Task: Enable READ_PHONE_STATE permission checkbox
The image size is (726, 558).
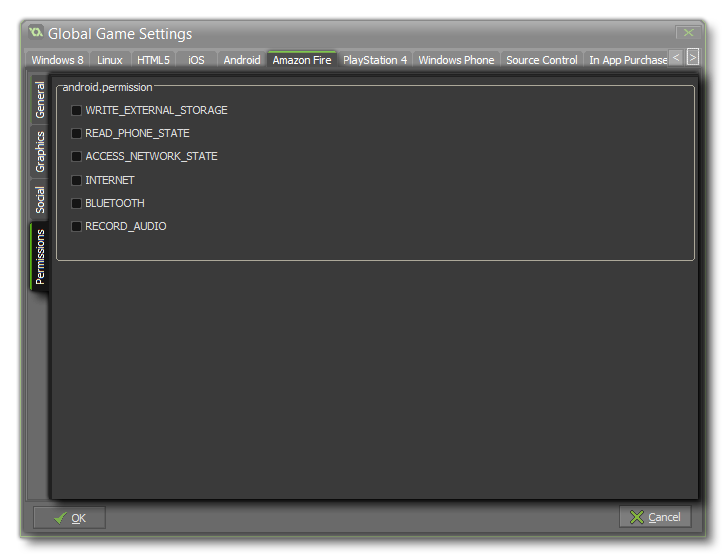Action: (76, 134)
